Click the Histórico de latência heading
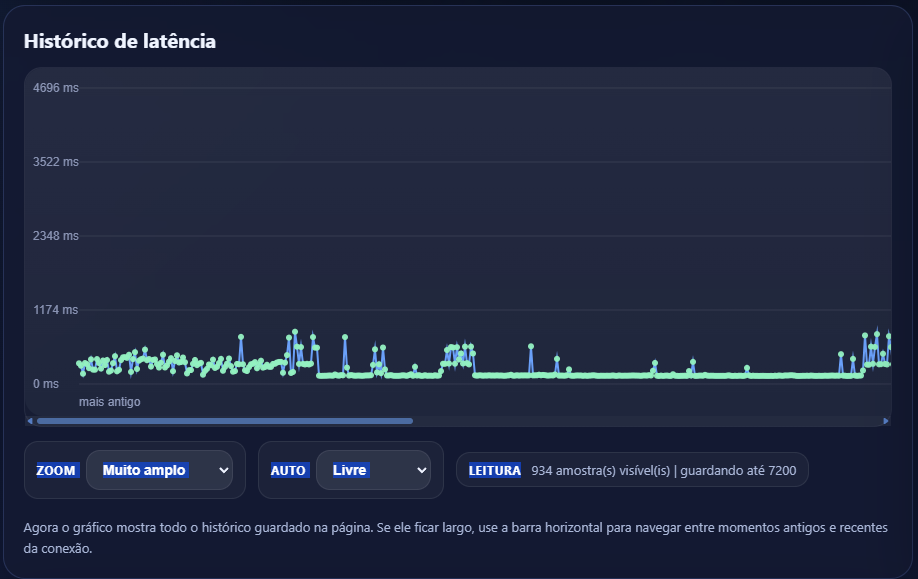The image size is (918, 579). tap(120, 41)
